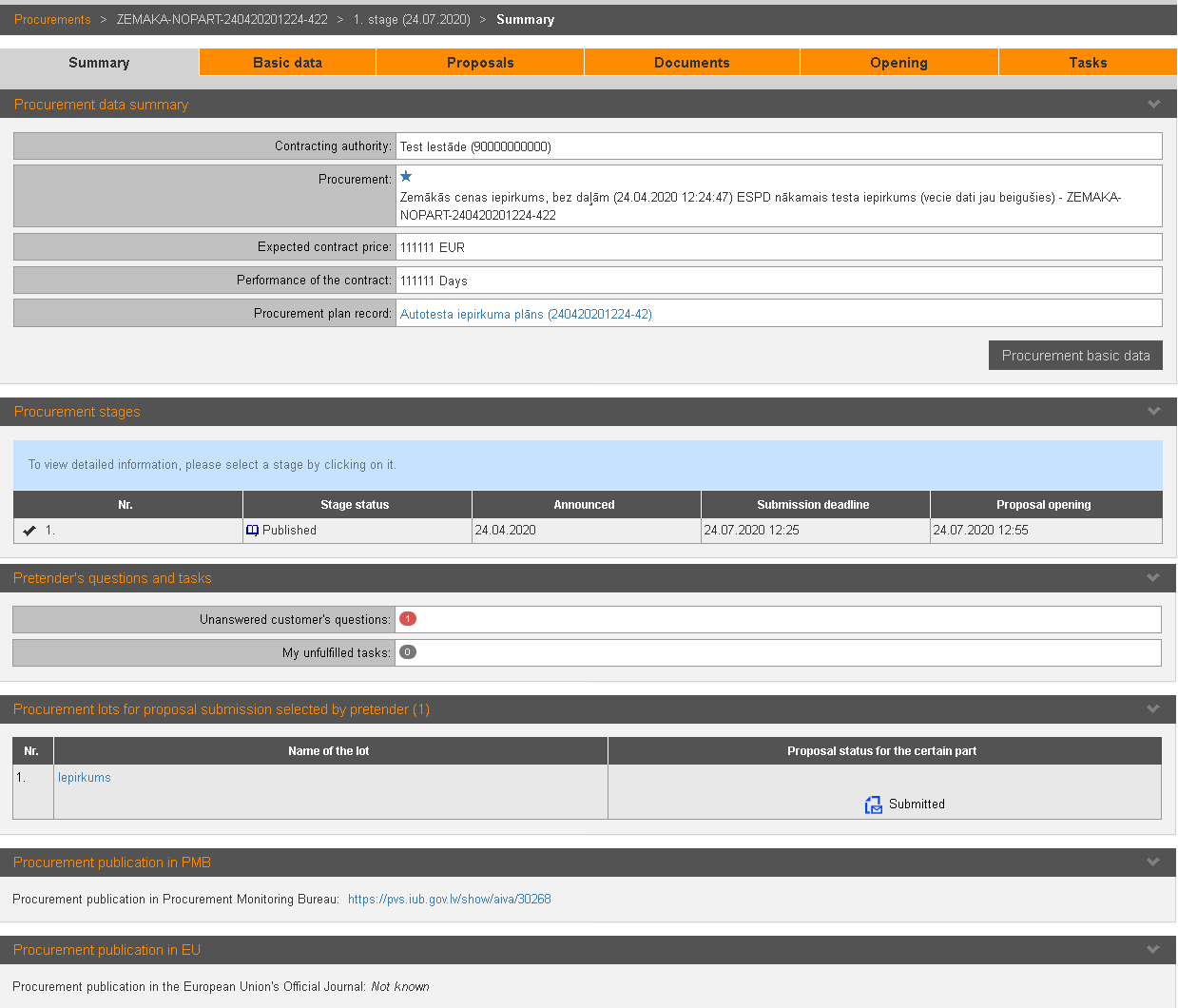Open the Proposals tab

(x=480, y=63)
